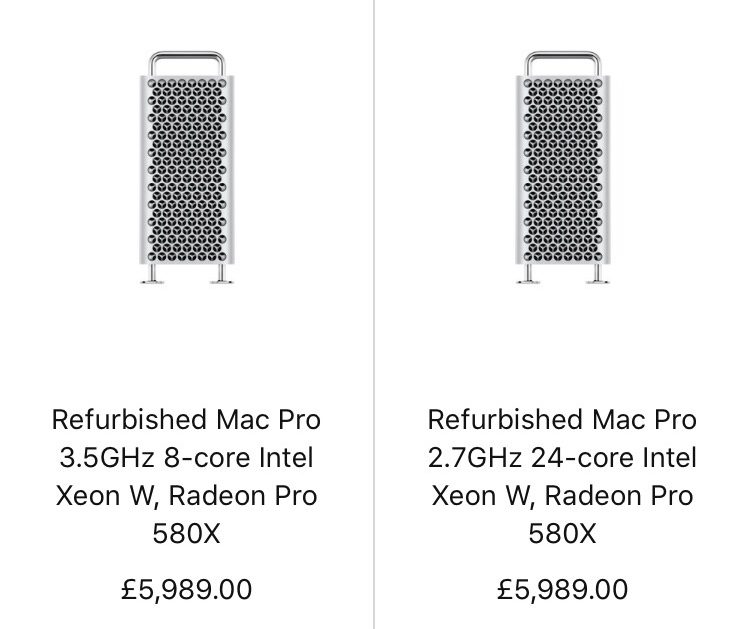Click the £5,989.00 price of the 24-core model
The image size is (750, 629).
point(562,590)
